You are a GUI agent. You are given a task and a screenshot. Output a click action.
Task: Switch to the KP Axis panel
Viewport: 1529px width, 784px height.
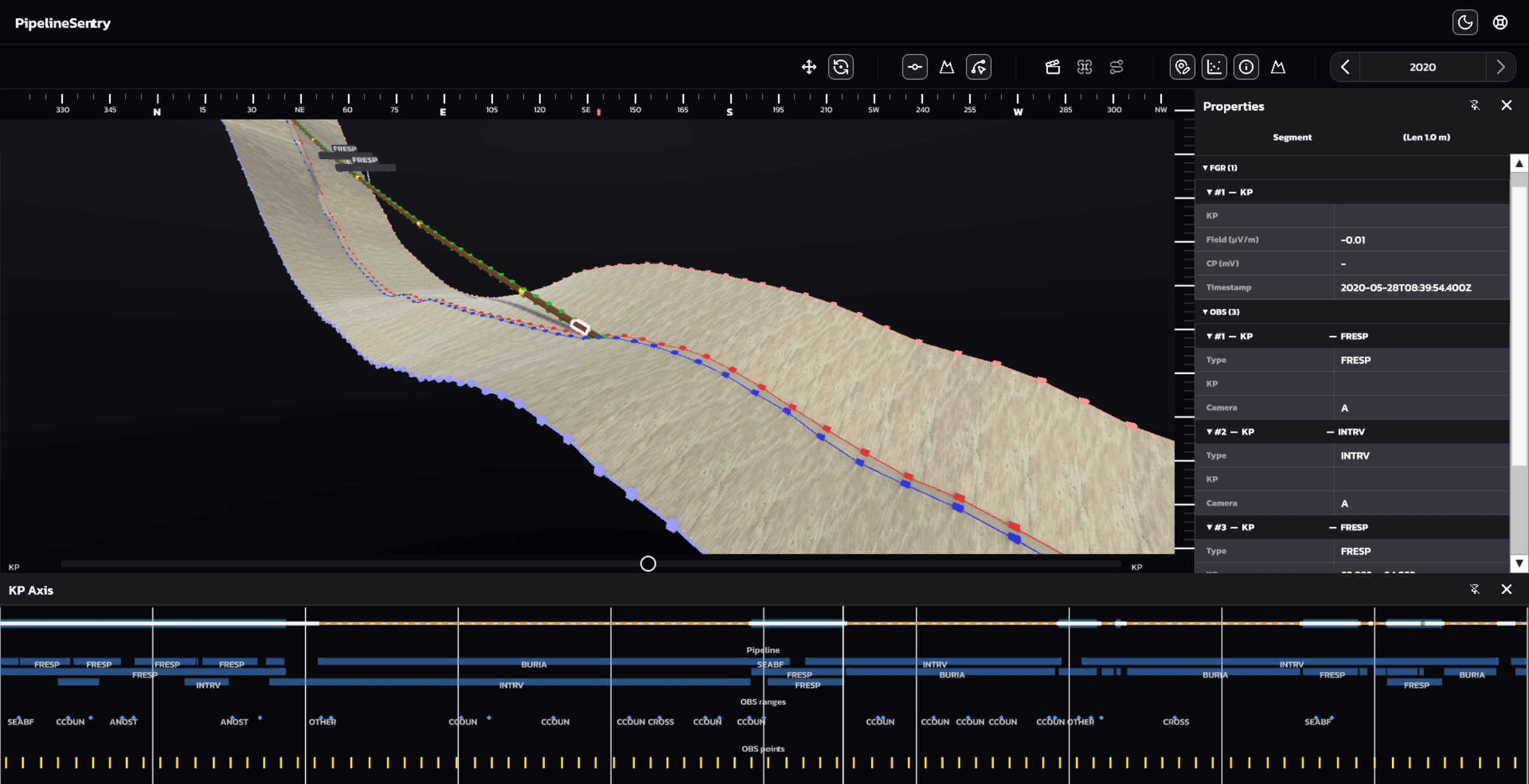(x=30, y=590)
